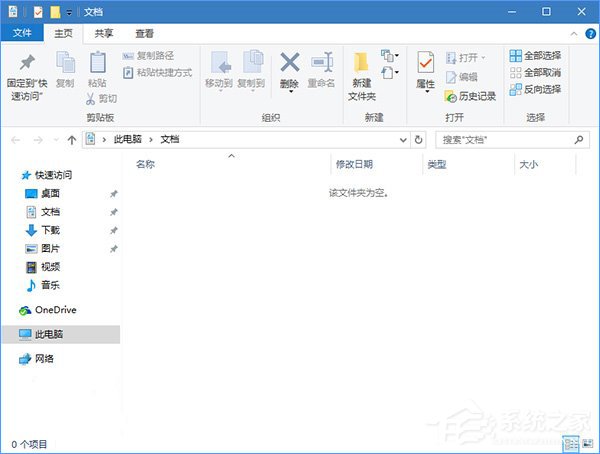Refresh the current folder view
The height and width of the screenshot is (454, 600).
click(418, 140)
